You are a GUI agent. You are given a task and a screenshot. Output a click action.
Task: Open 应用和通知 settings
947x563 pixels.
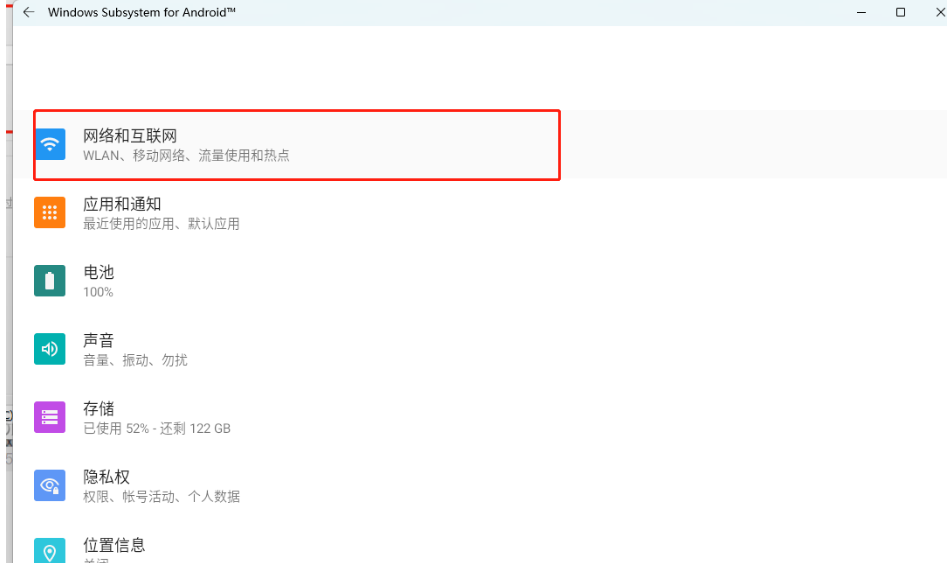tap(122, 204)
